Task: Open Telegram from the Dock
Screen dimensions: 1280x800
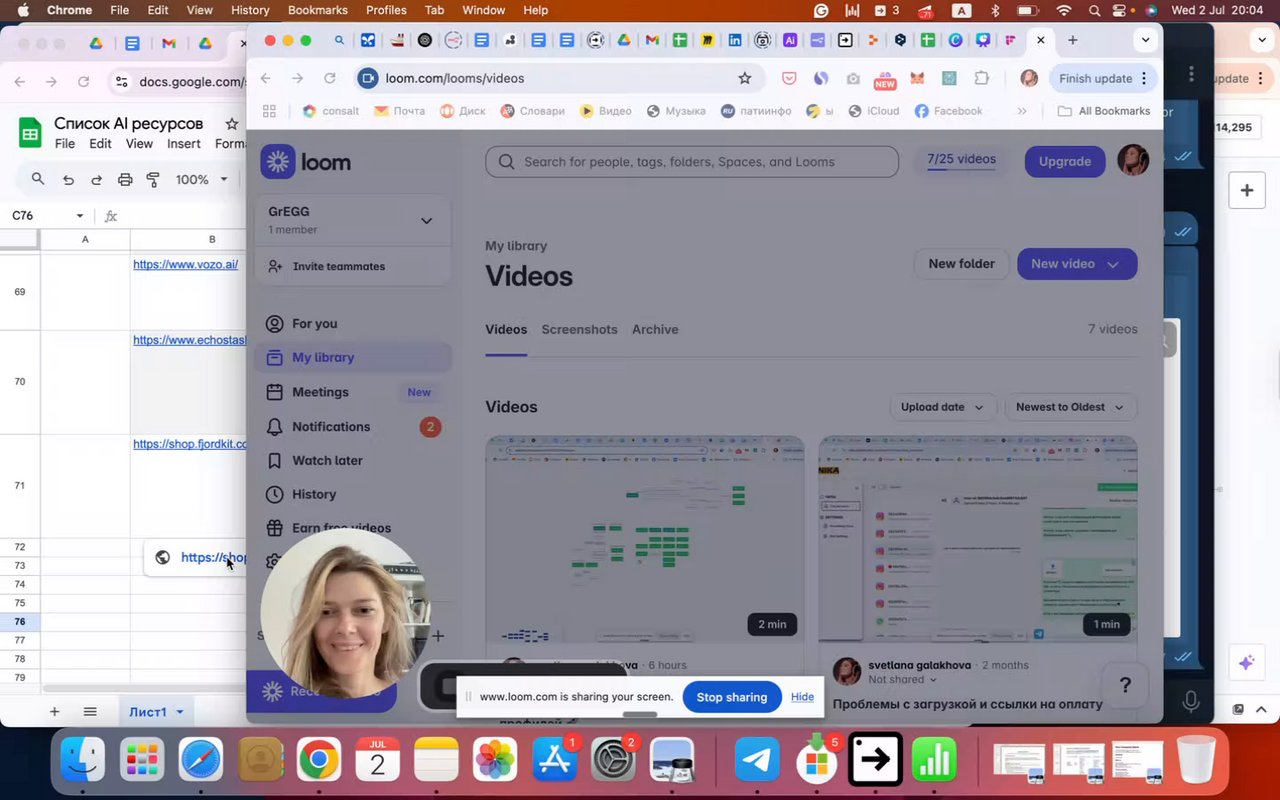Action: coord(758,761)
